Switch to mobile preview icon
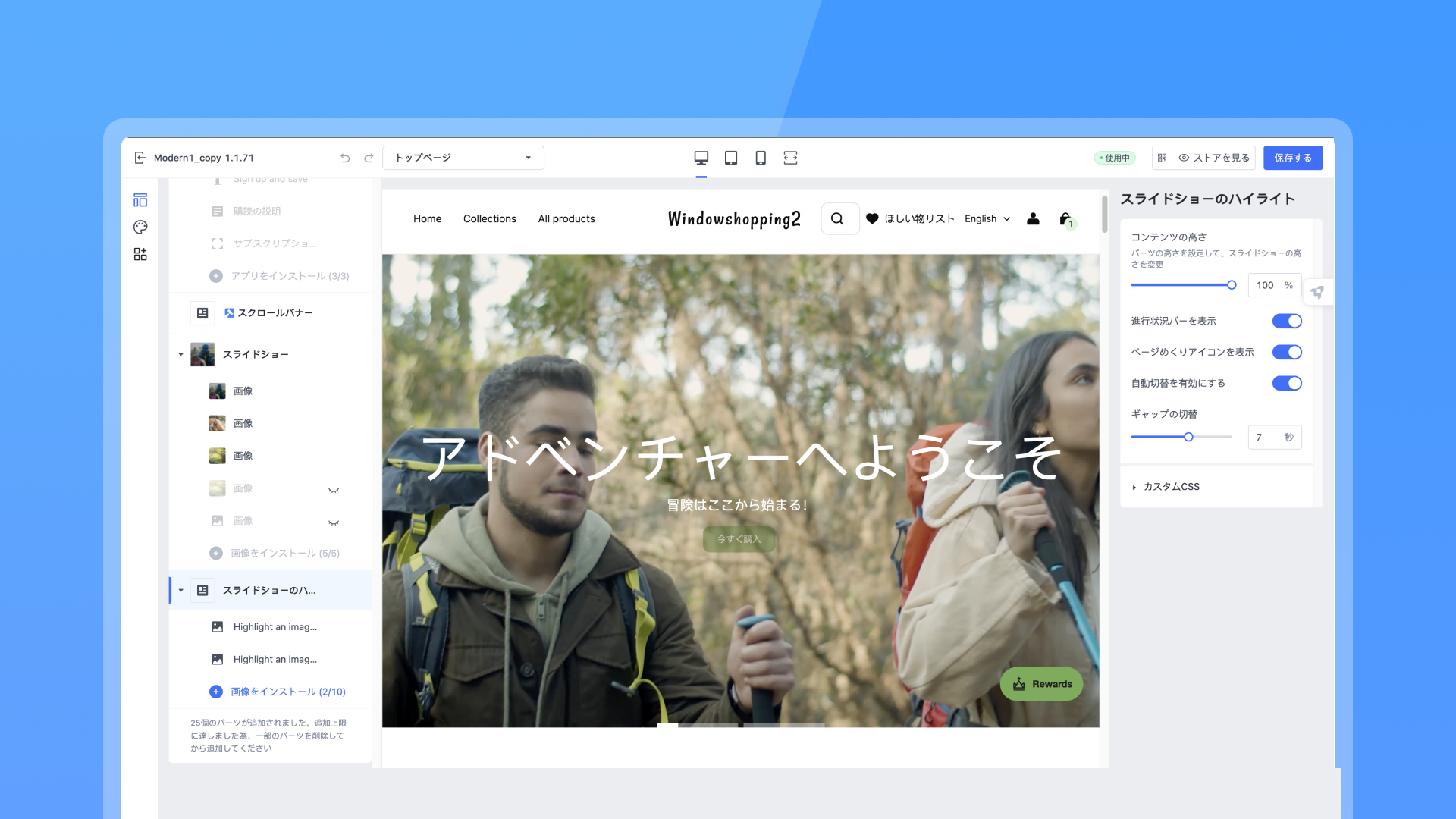 pyautogui.click(x=761, y=158)
